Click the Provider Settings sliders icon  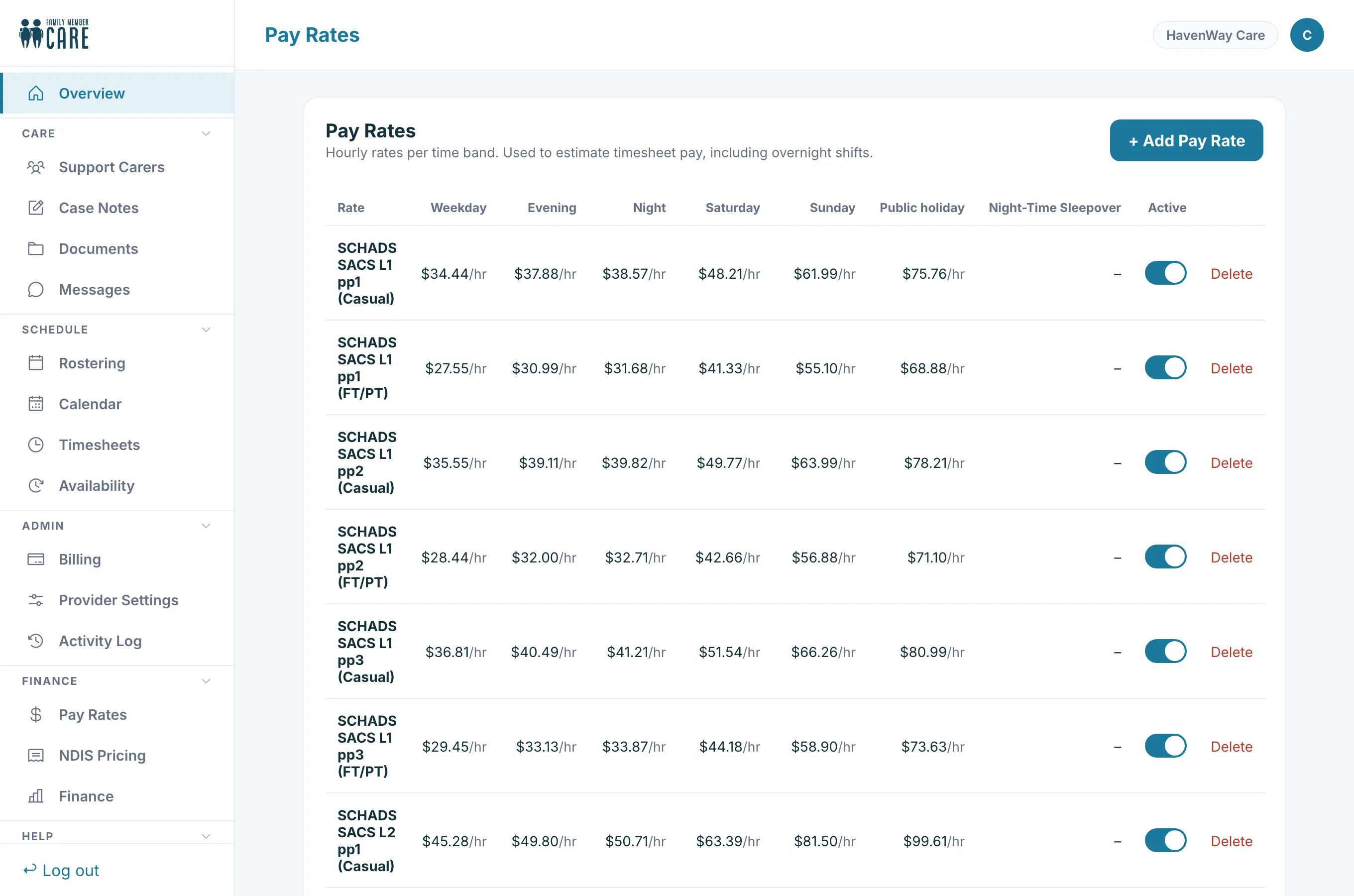click(36, 600)
